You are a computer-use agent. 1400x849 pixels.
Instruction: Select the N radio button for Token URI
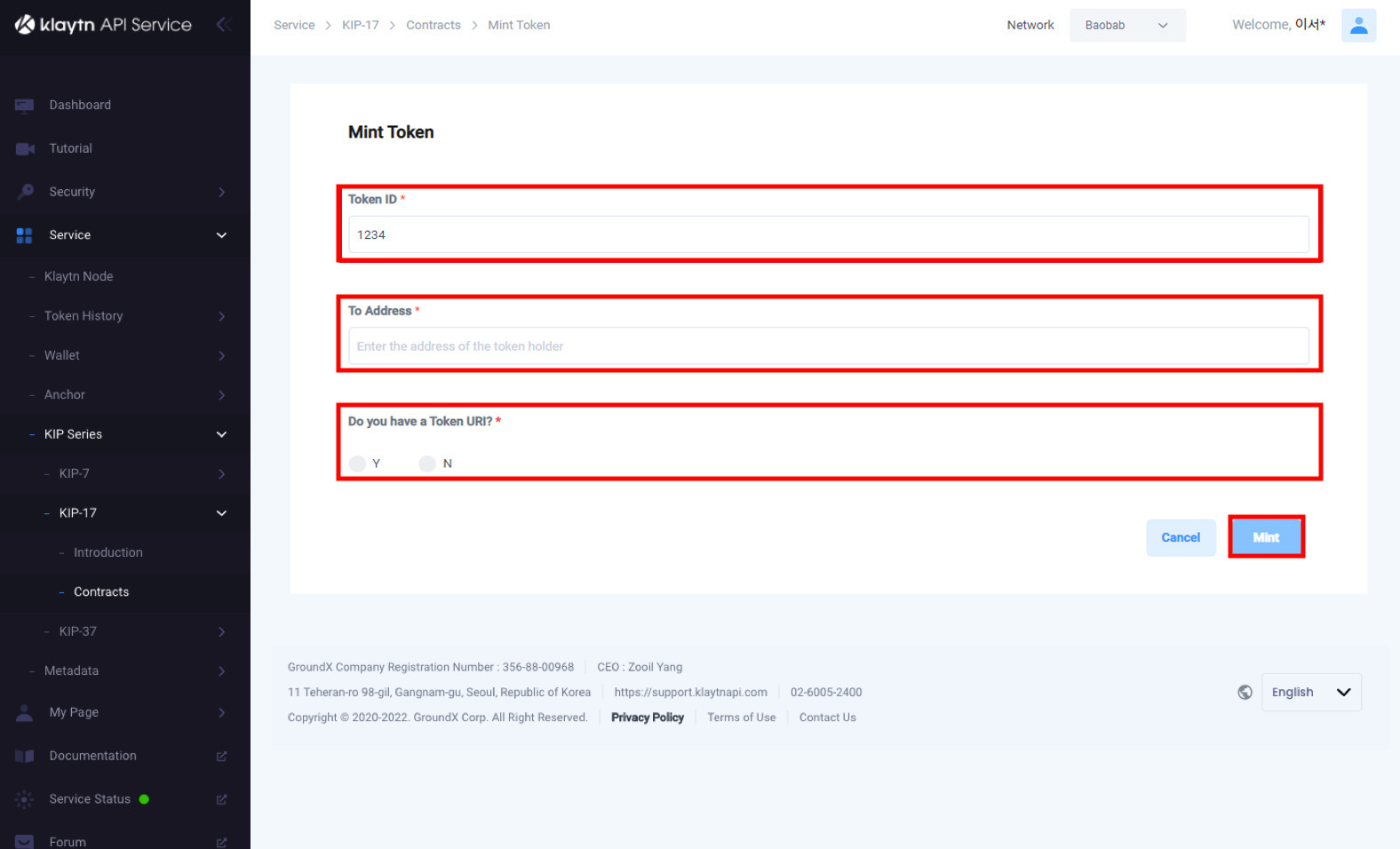pos(427,464)
